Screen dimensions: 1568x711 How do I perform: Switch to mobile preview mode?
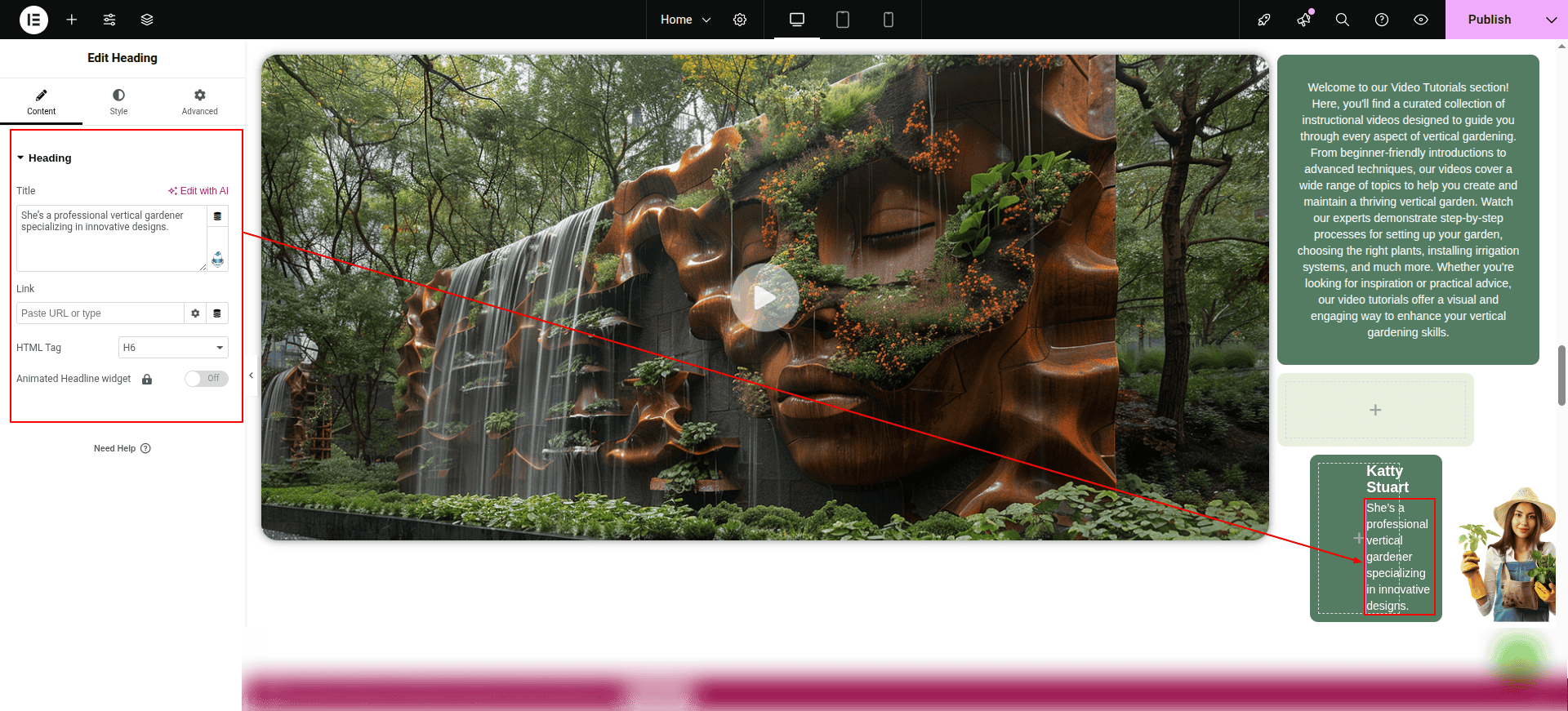coord(889,20)
